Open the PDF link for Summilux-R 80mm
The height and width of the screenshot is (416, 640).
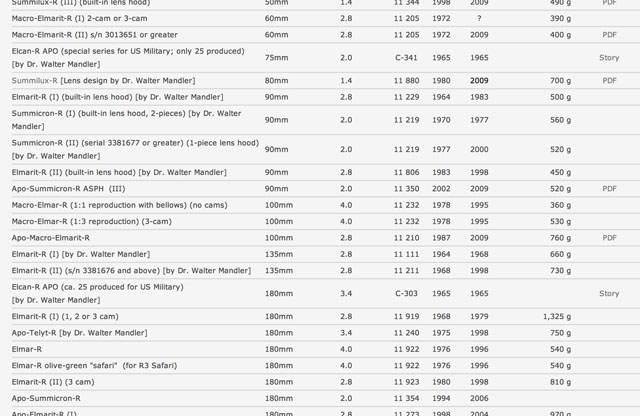(609, 80)
